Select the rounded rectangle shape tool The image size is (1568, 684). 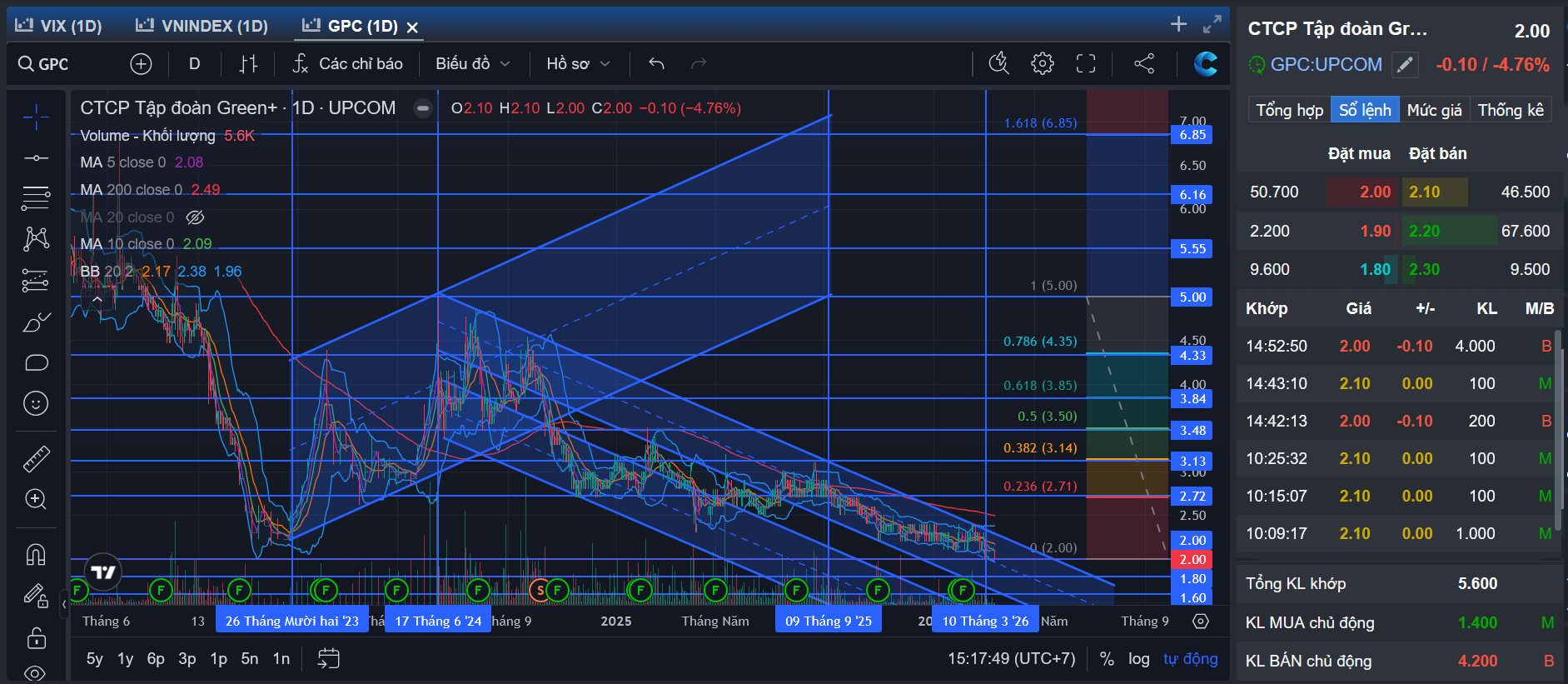36,362
